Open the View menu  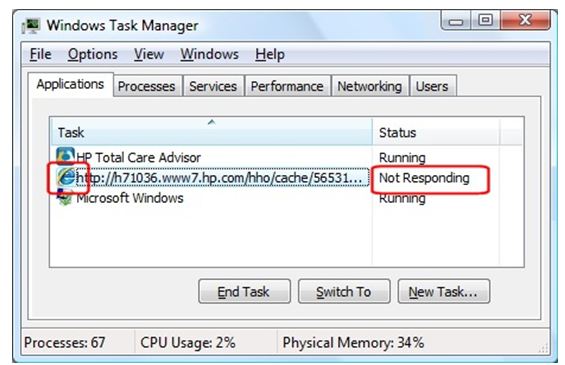tap(149, 54)
